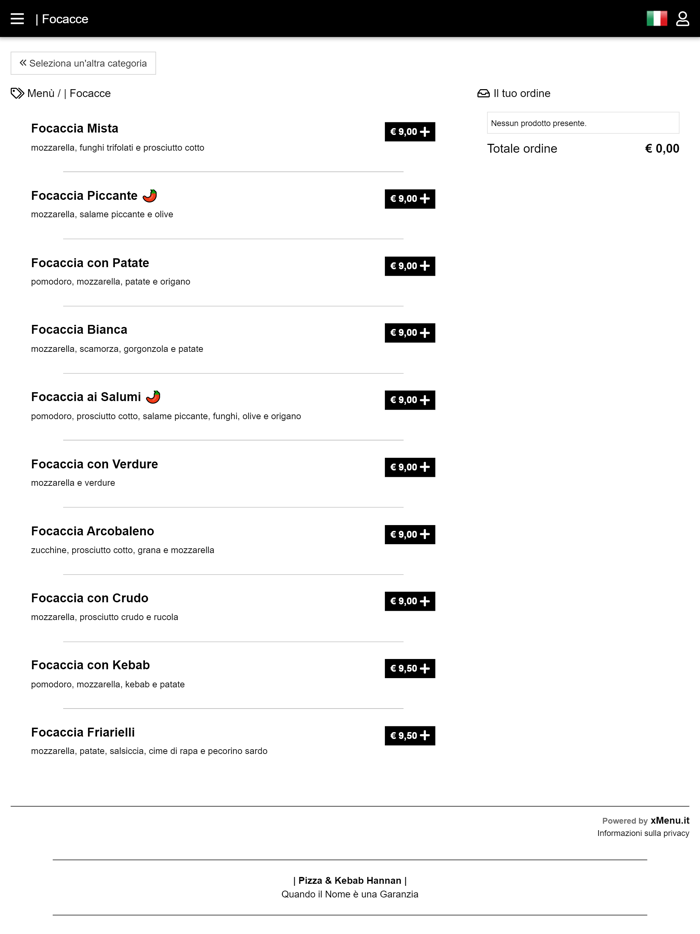Open Informazioni sulla privacy link
This screenshot has height=934, width=700.
tap(643, 833)
